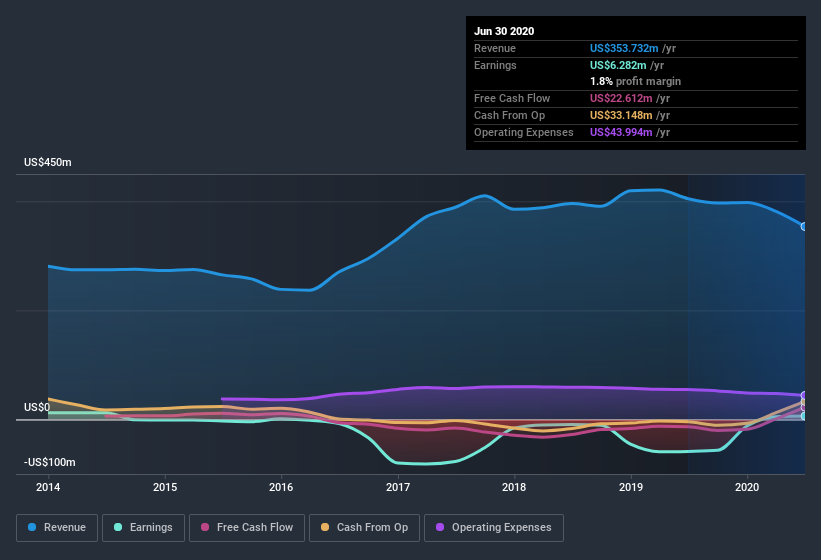Screen dimensions: 821x560
Task: Click the 2017 x-axis label
Action: [398, 487]
